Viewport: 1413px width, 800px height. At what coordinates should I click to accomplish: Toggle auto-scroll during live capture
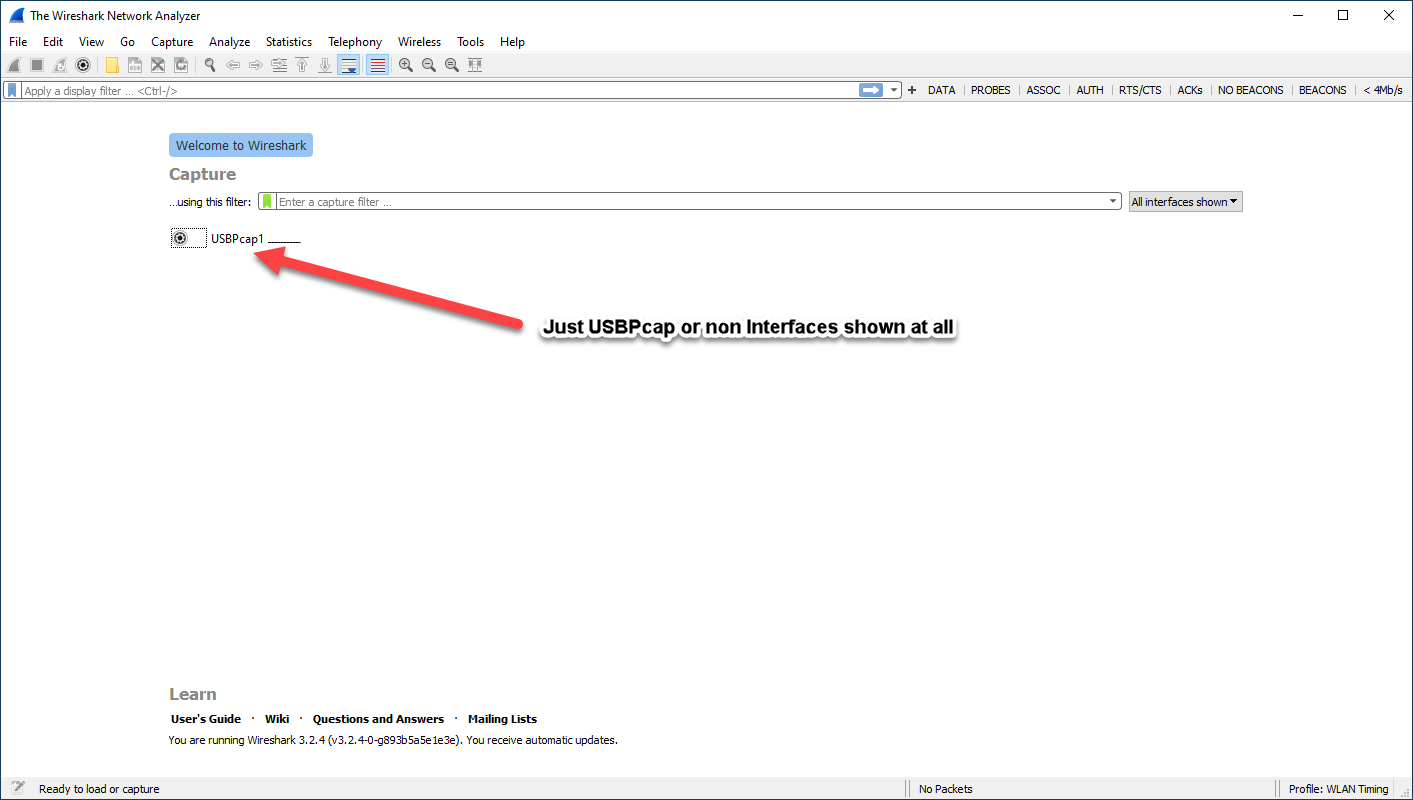pos(348,65)
